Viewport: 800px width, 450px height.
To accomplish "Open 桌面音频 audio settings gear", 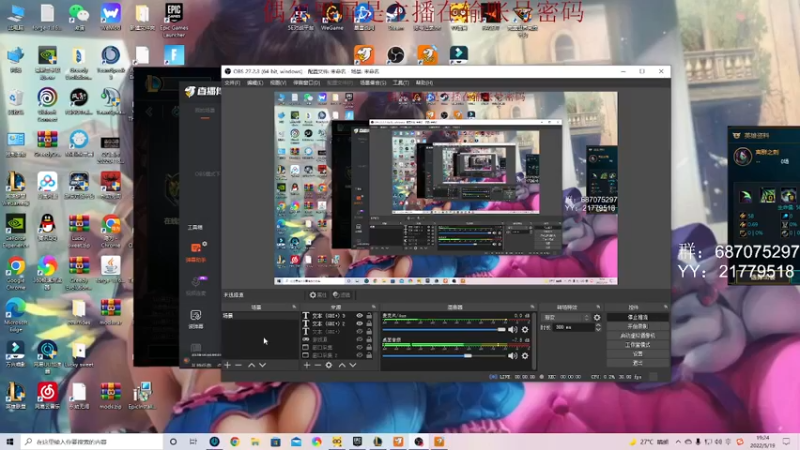I will [525, 356].
